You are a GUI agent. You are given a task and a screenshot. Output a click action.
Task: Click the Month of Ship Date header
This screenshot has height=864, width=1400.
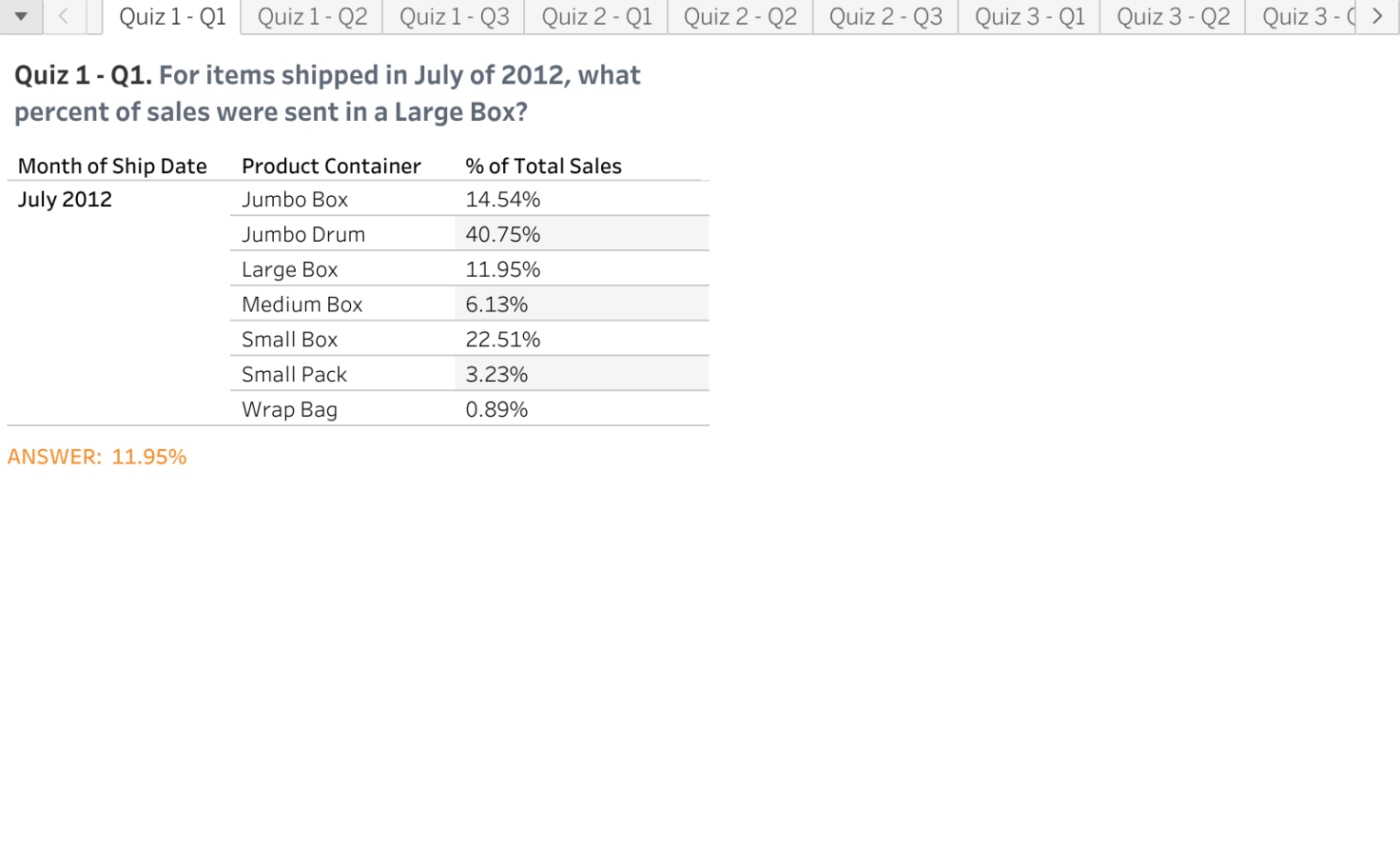(112, 166)
